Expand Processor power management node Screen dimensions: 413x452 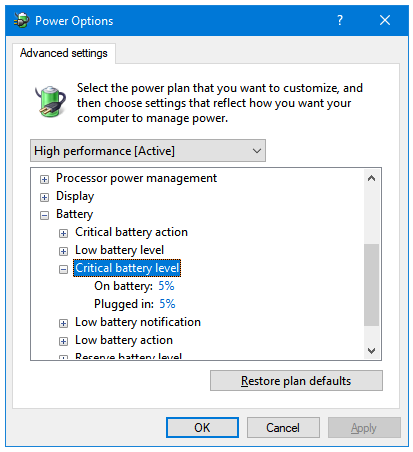[x=44, y=179]
